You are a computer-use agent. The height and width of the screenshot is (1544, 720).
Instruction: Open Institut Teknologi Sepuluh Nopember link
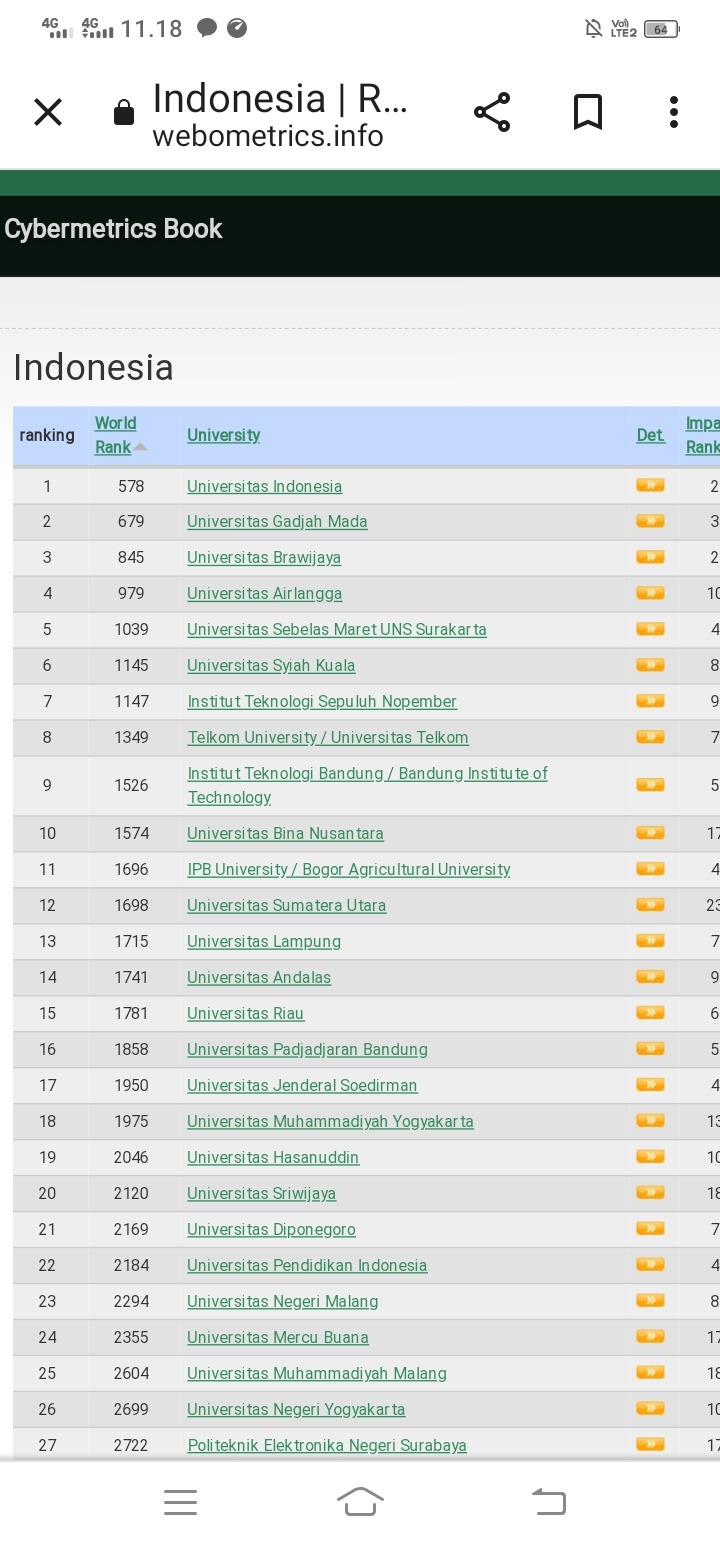coord(322,701)
